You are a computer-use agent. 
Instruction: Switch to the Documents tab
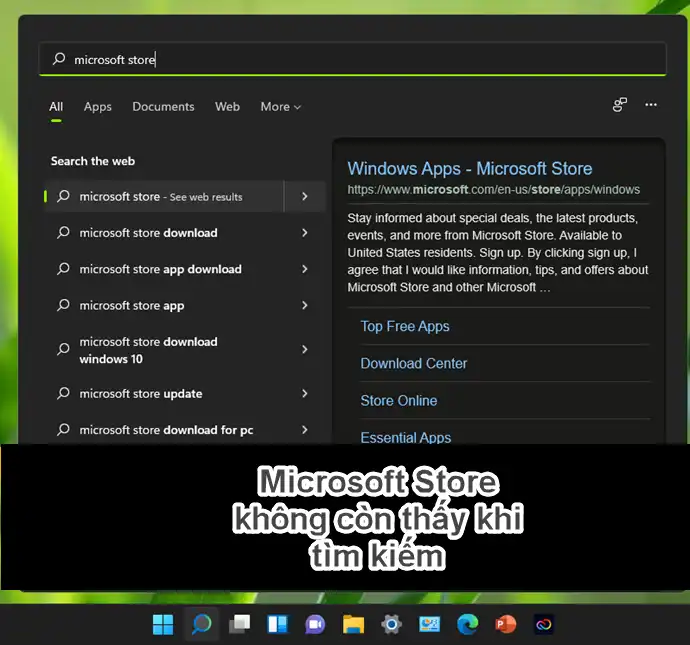[x=163, y=106]
